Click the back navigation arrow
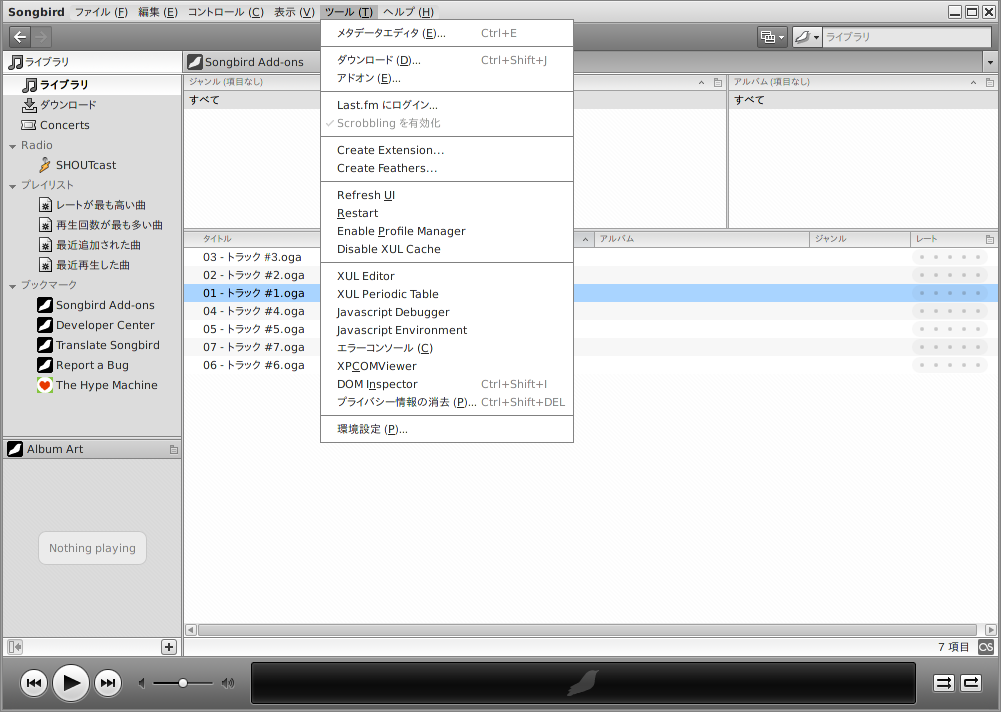The height and width of the screenshot is (712, 1001). coord(20,37)
